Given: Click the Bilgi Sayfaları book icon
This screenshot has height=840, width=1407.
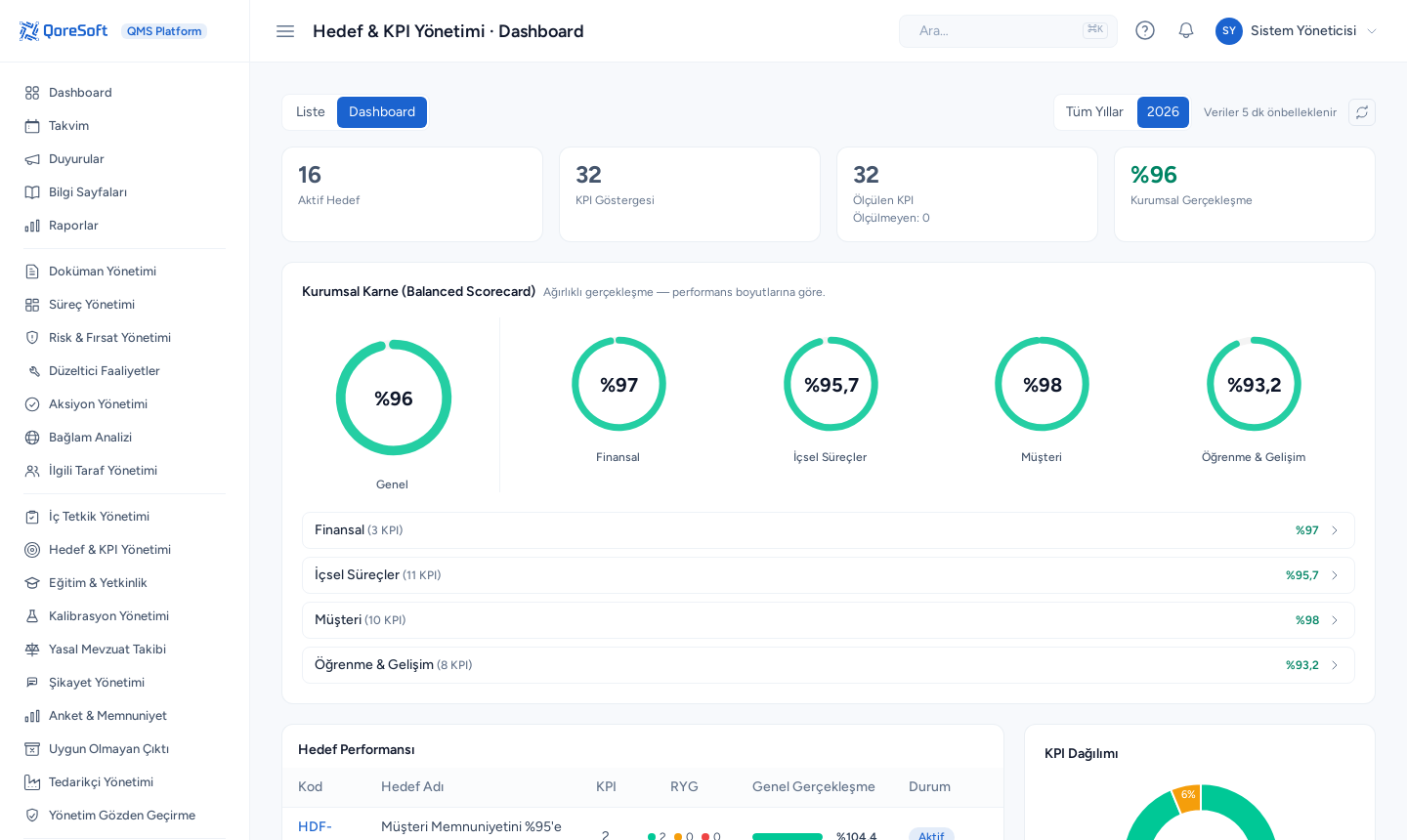Looking at the screenshot, I should pyautogui.click(x=32, y=192).
